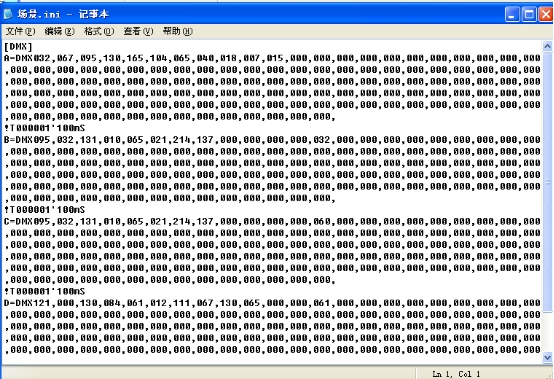Click the D-DMX121 line text

tap(272, 303)
